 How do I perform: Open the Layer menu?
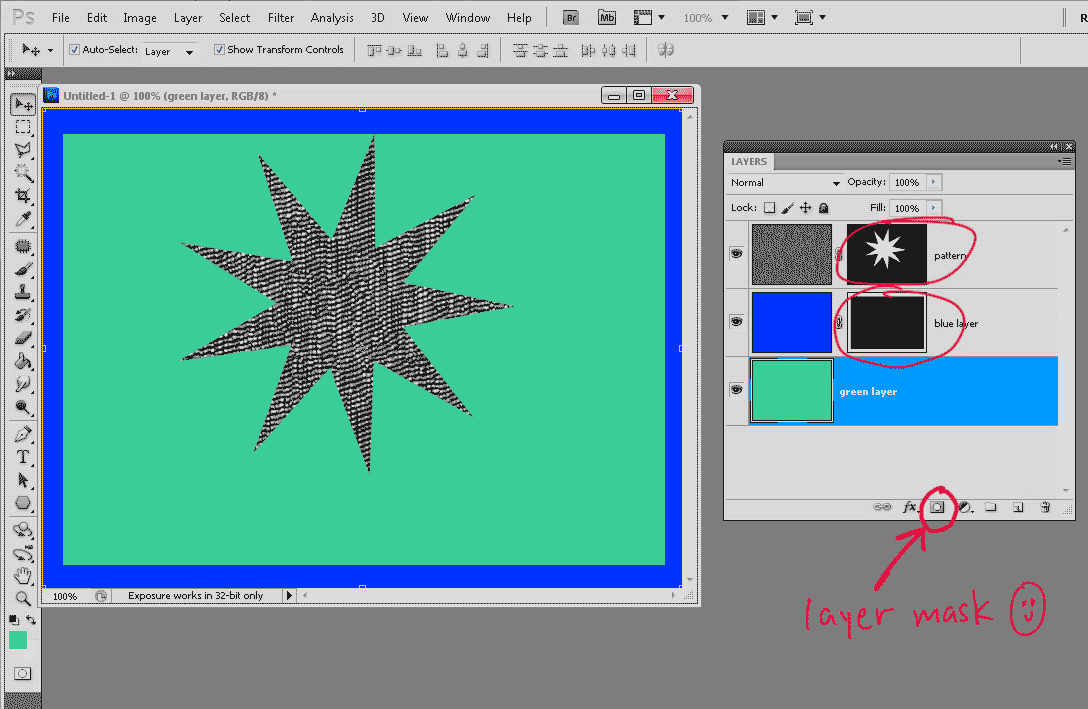pos(187,17)
